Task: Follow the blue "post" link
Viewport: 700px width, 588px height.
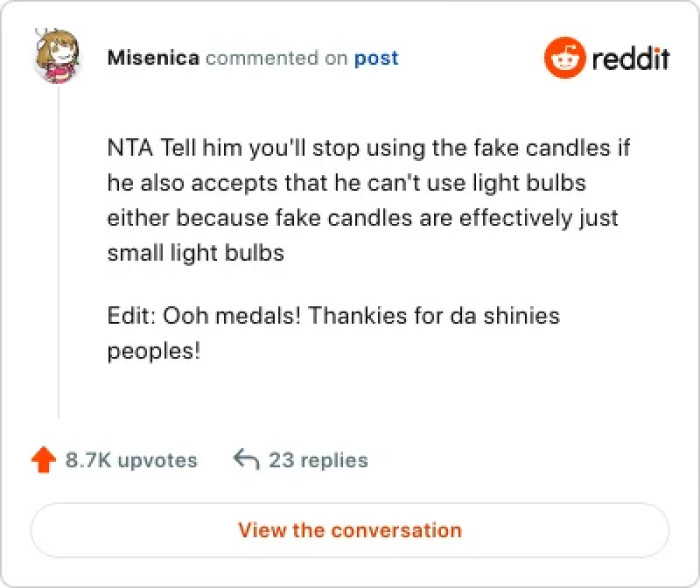Action: tap(376, 59)
